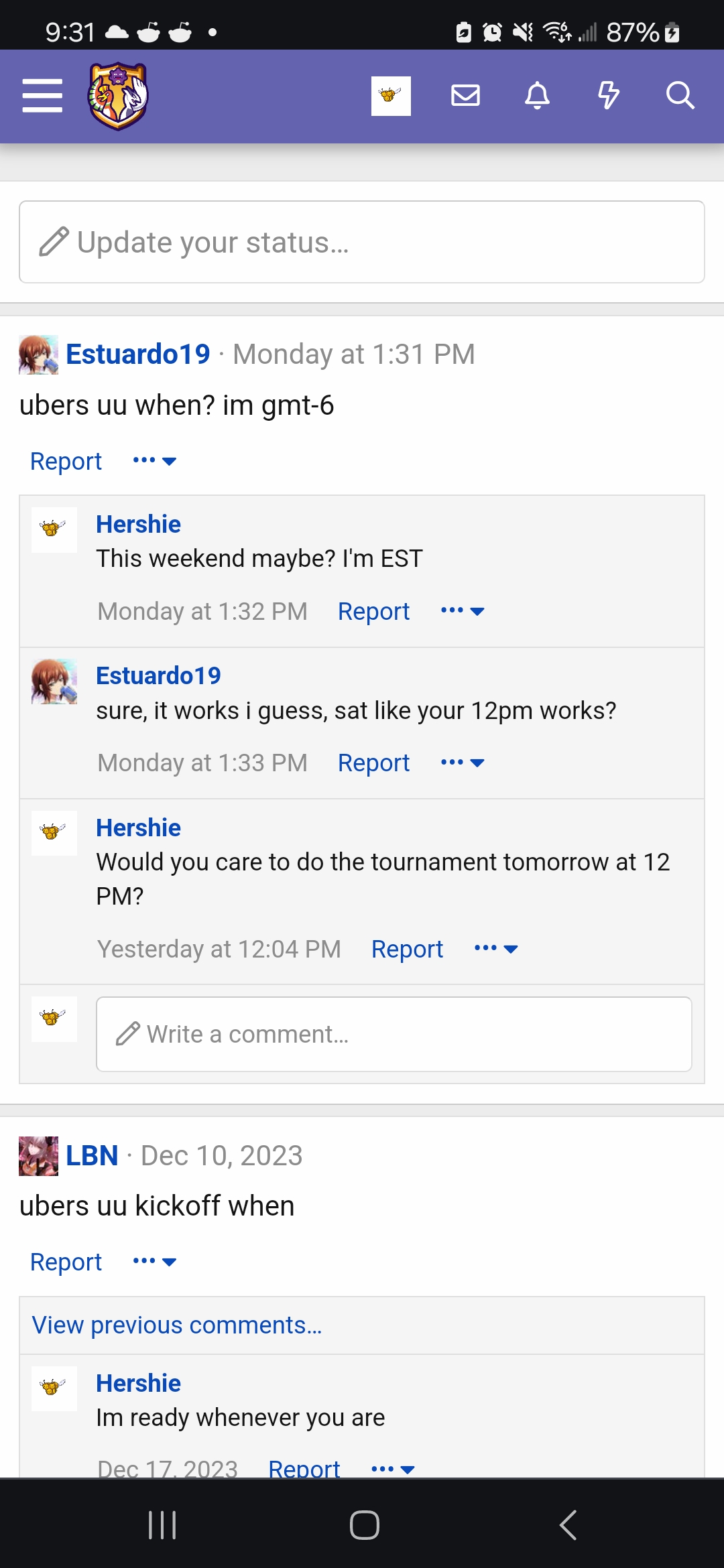This screenshot has width=724, height=1568.
Task: Expand more options on Hershie's 1:32 PM comment
Action: click(463, 610)
